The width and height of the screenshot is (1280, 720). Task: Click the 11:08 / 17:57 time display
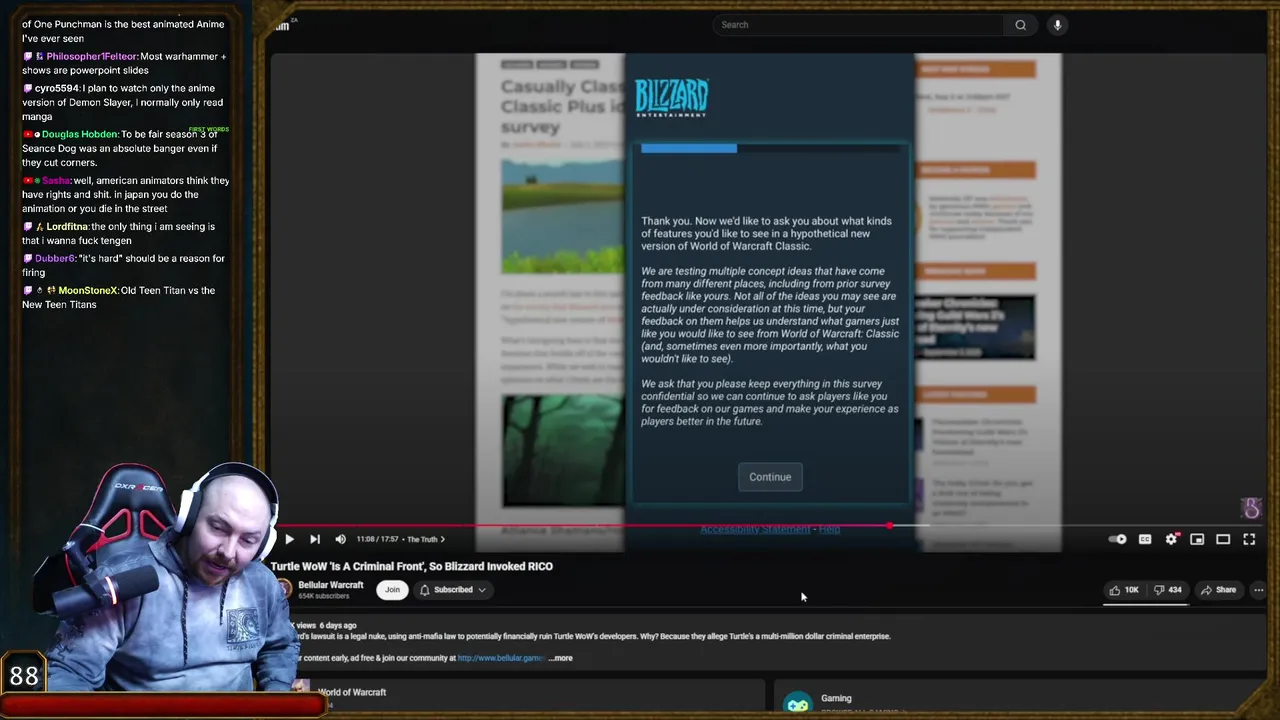click(x=379, y=539)
